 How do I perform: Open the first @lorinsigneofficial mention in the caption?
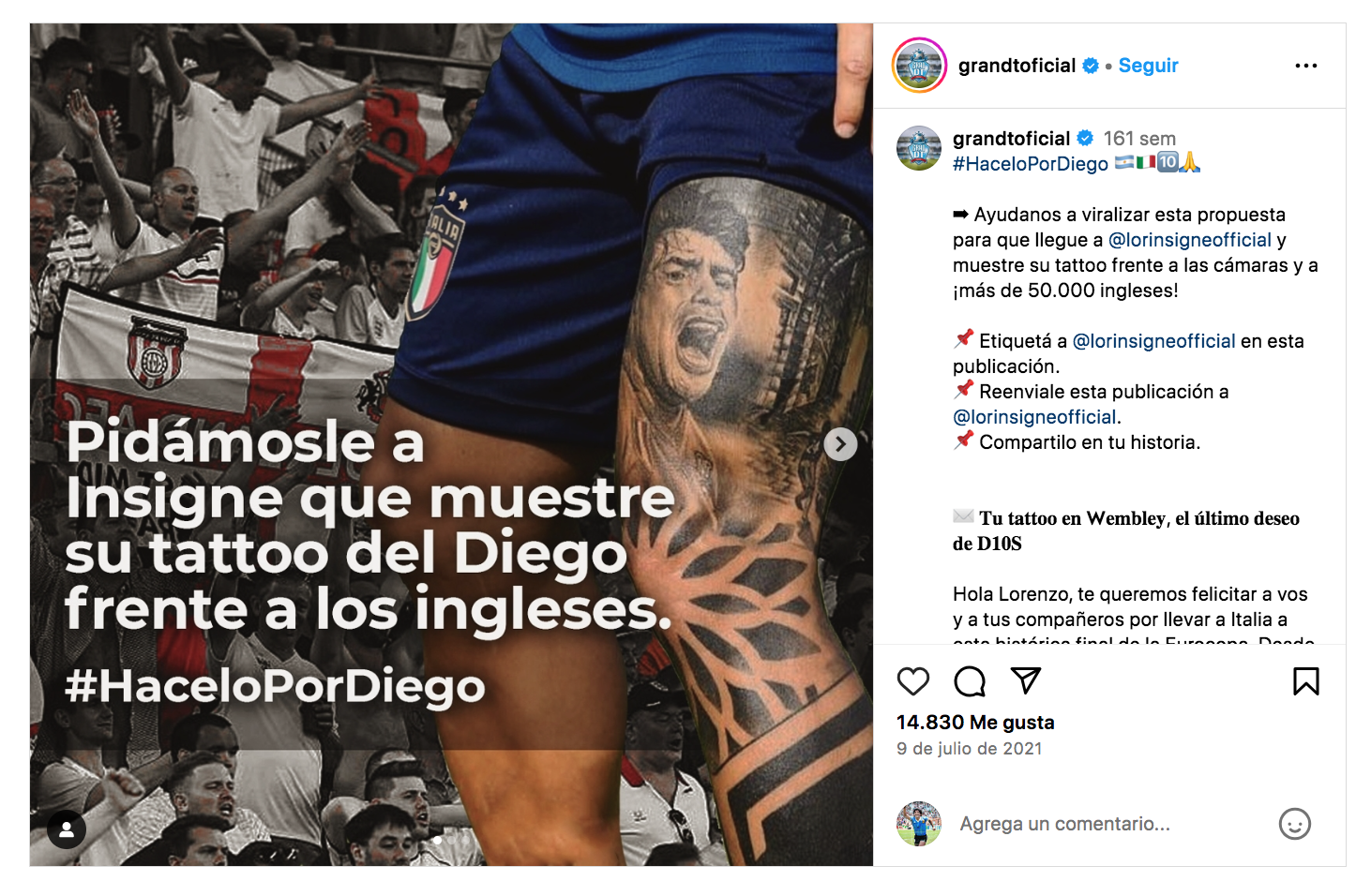(1189, 240)
